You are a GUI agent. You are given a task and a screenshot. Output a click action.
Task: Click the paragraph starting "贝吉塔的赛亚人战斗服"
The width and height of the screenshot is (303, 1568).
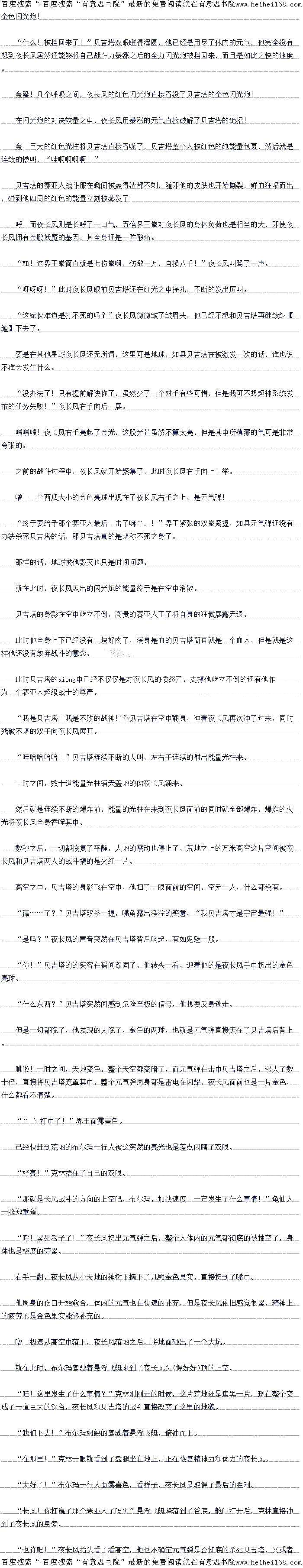tap(151, 192)
